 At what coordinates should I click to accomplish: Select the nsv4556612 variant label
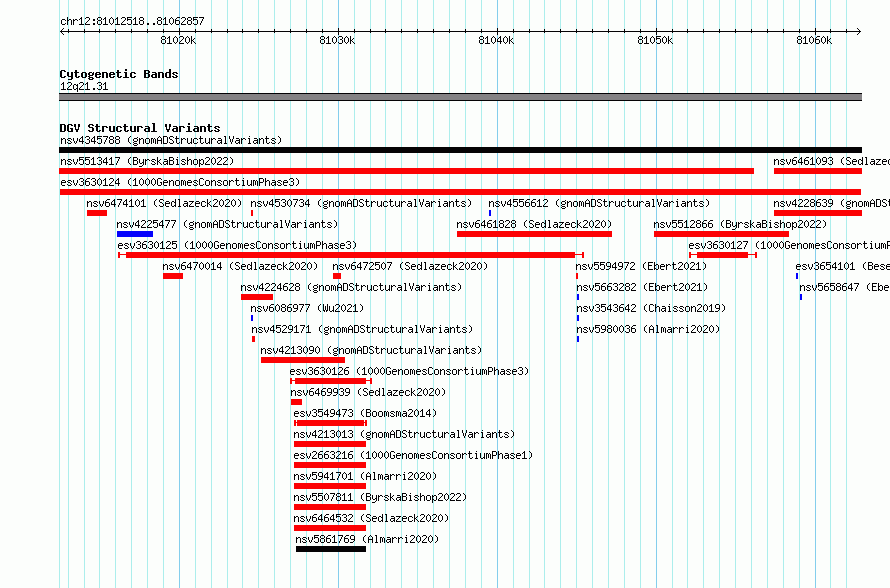pyautogui.click(x=599, y=203)
